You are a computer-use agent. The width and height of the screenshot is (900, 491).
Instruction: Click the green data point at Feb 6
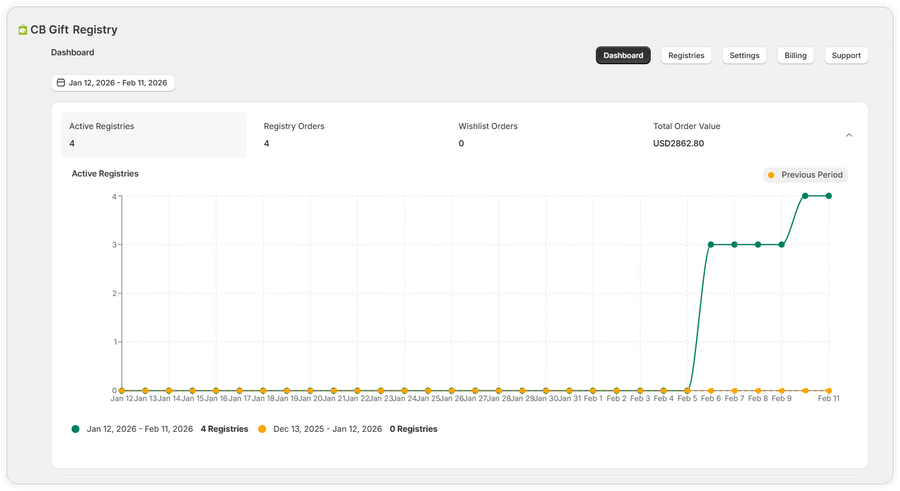711,245
